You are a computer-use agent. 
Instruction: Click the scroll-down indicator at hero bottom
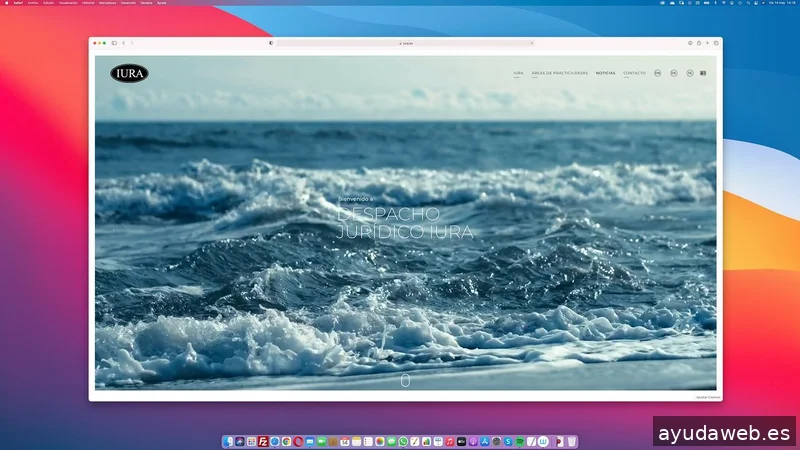pos(405,381)
